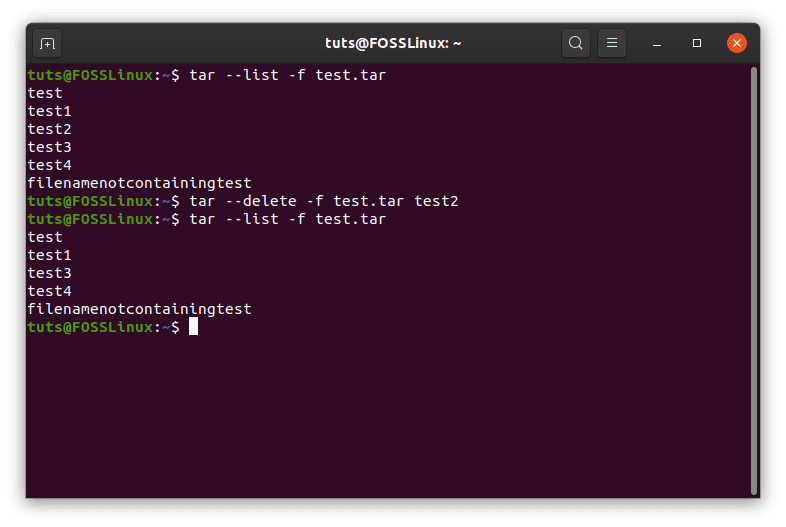Click the tar --delete command line
The image size is (786, 527).
pyautogui.click(x=324, y=201)
